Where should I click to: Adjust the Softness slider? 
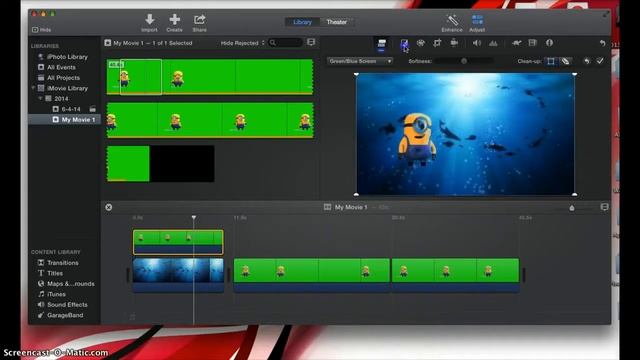464,61
